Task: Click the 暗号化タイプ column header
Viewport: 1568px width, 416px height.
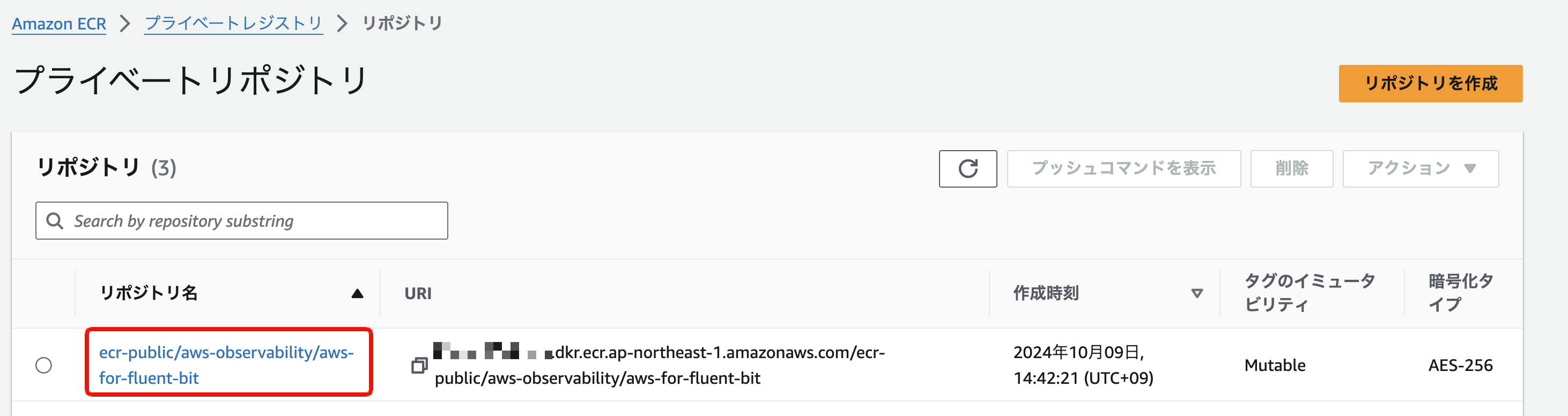Action: (x=1460, y=293)
